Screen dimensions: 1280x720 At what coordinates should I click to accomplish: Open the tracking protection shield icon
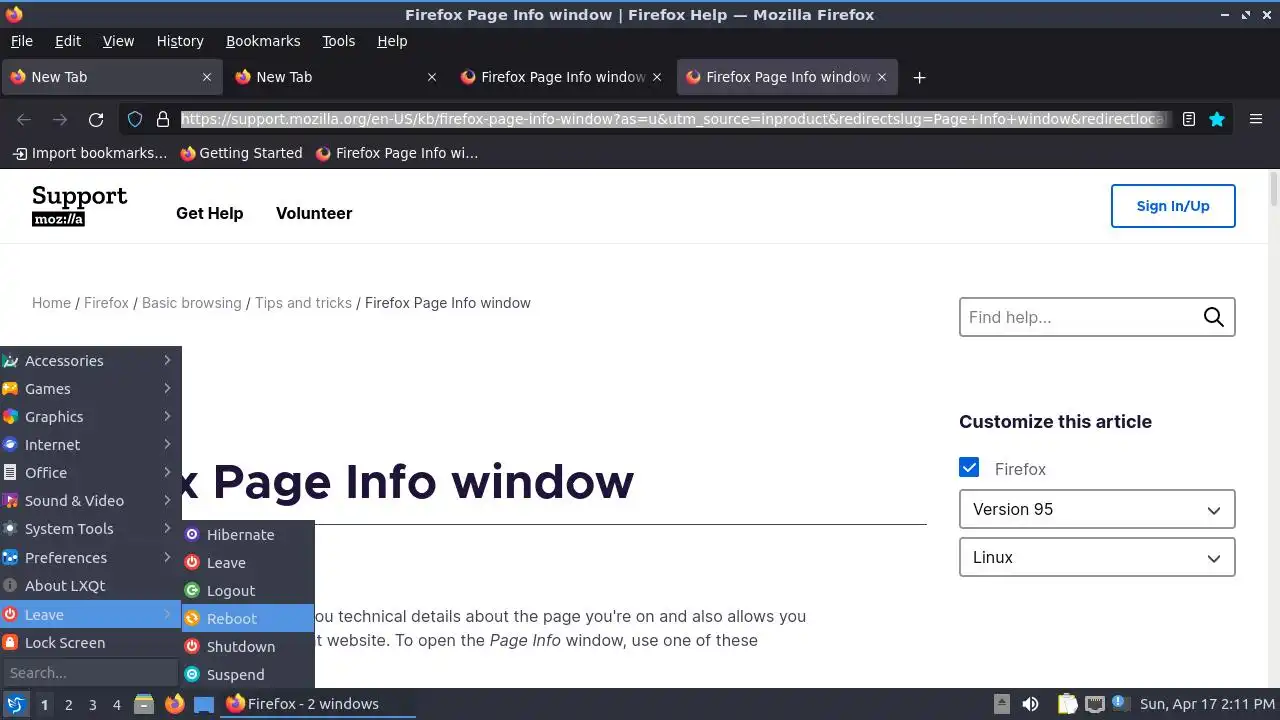click(135, 119)
